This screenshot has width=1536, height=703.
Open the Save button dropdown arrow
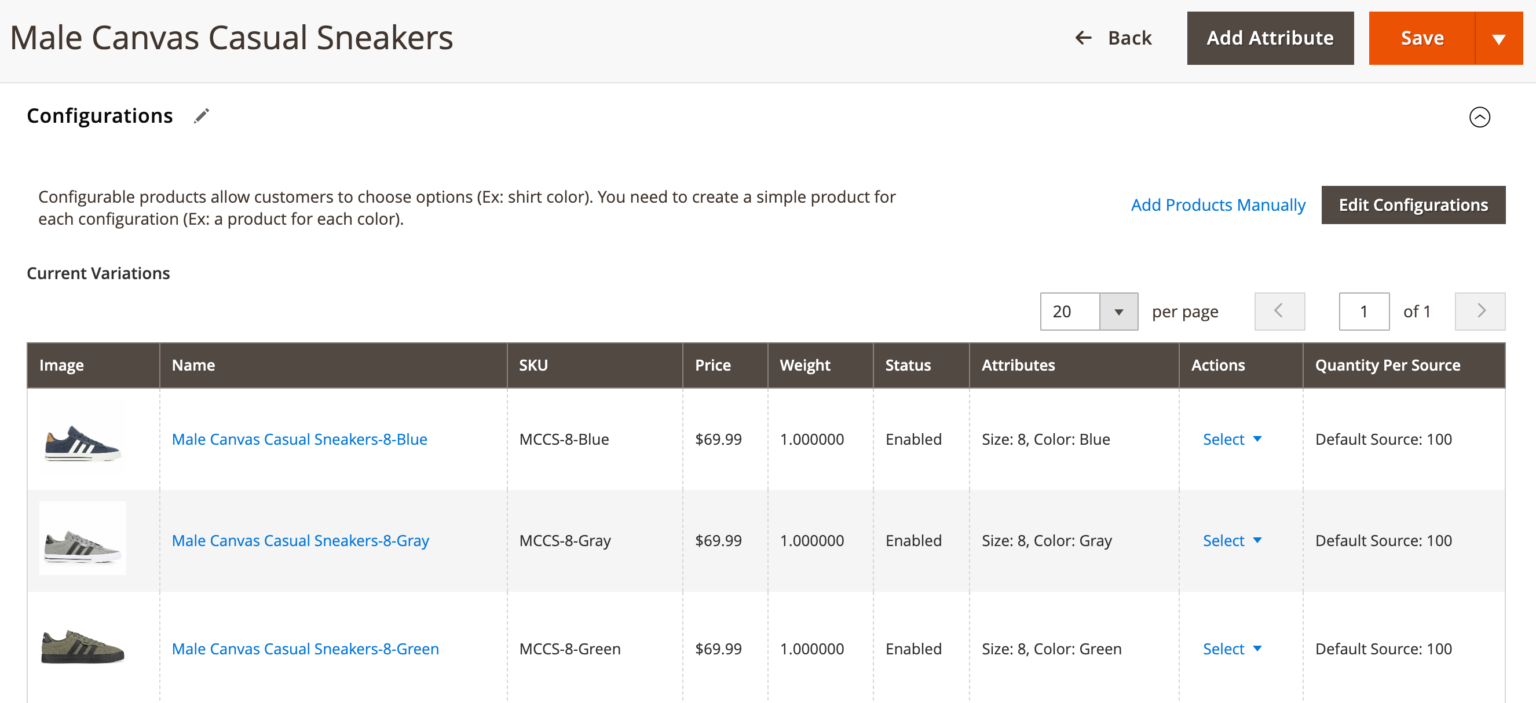click(1498, 37)
